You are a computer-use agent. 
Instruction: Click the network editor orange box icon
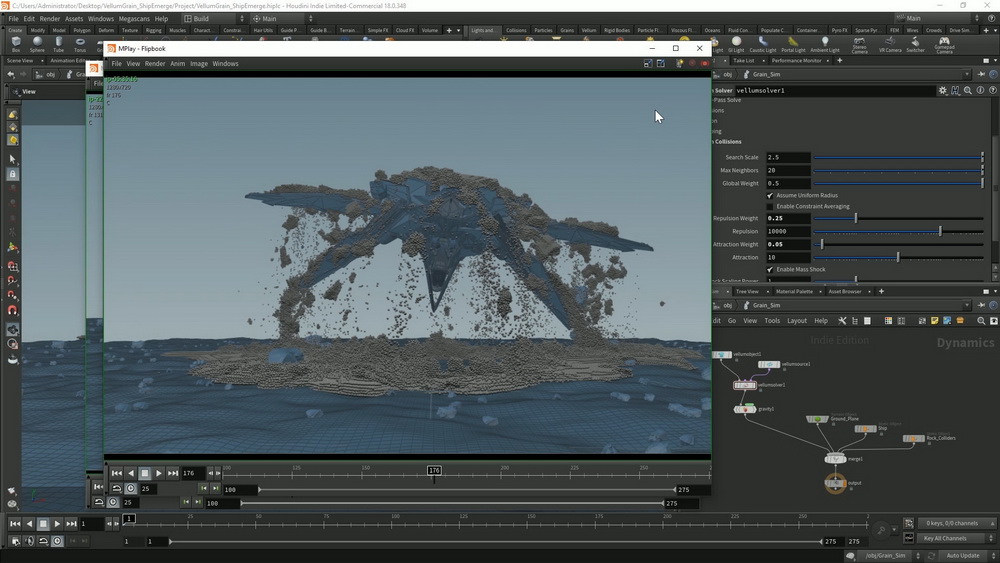[960, 321]
